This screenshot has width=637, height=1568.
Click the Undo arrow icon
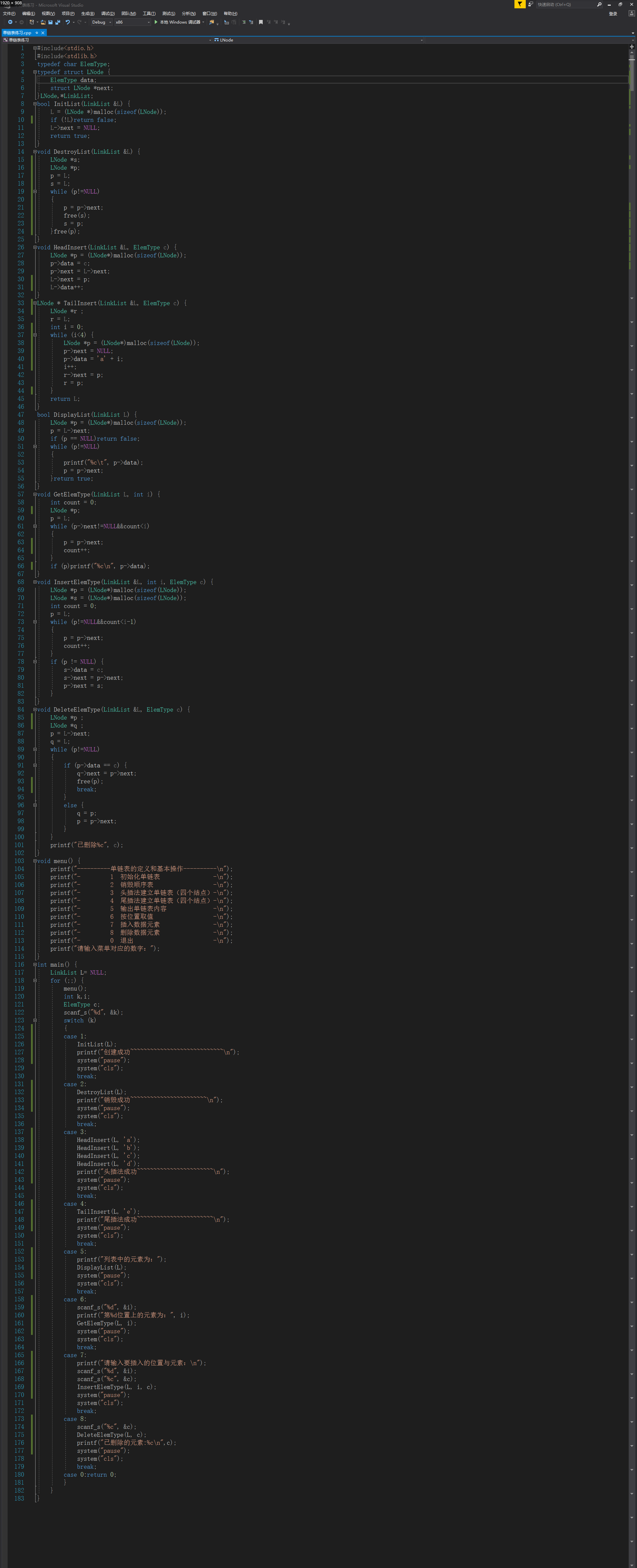(68, 22)
